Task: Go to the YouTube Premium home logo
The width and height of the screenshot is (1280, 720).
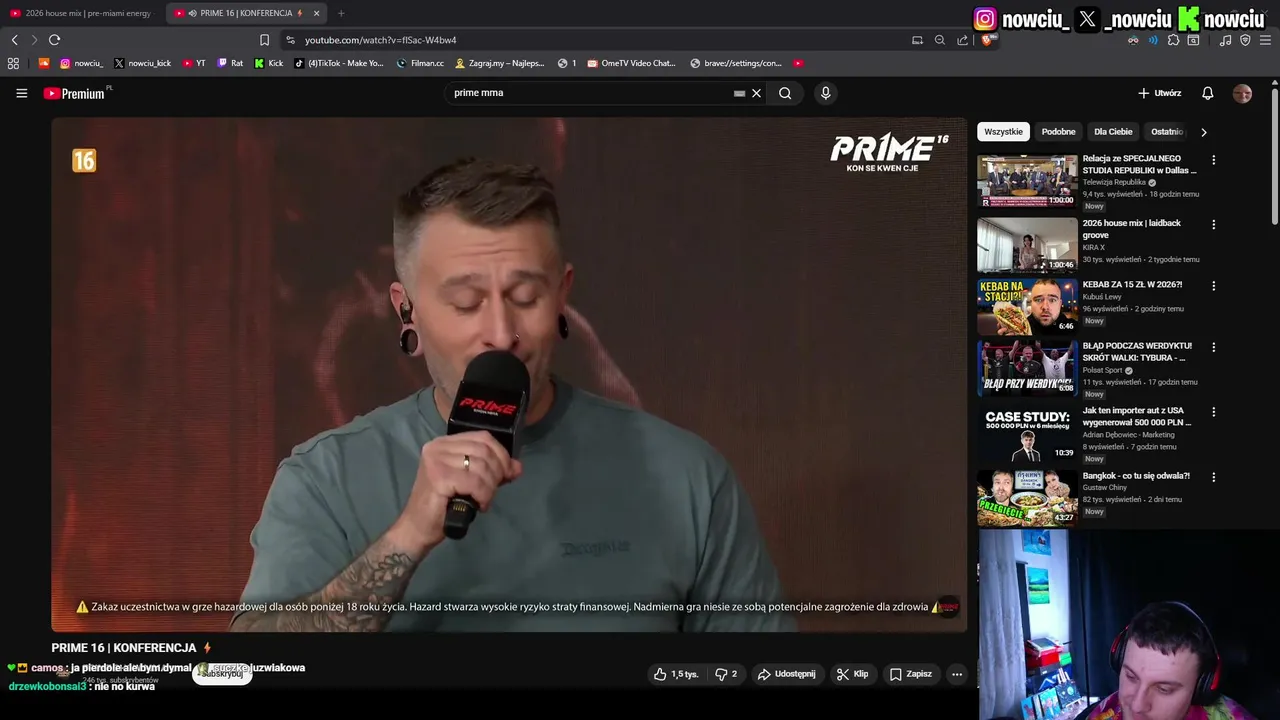Action: (75, 93)
